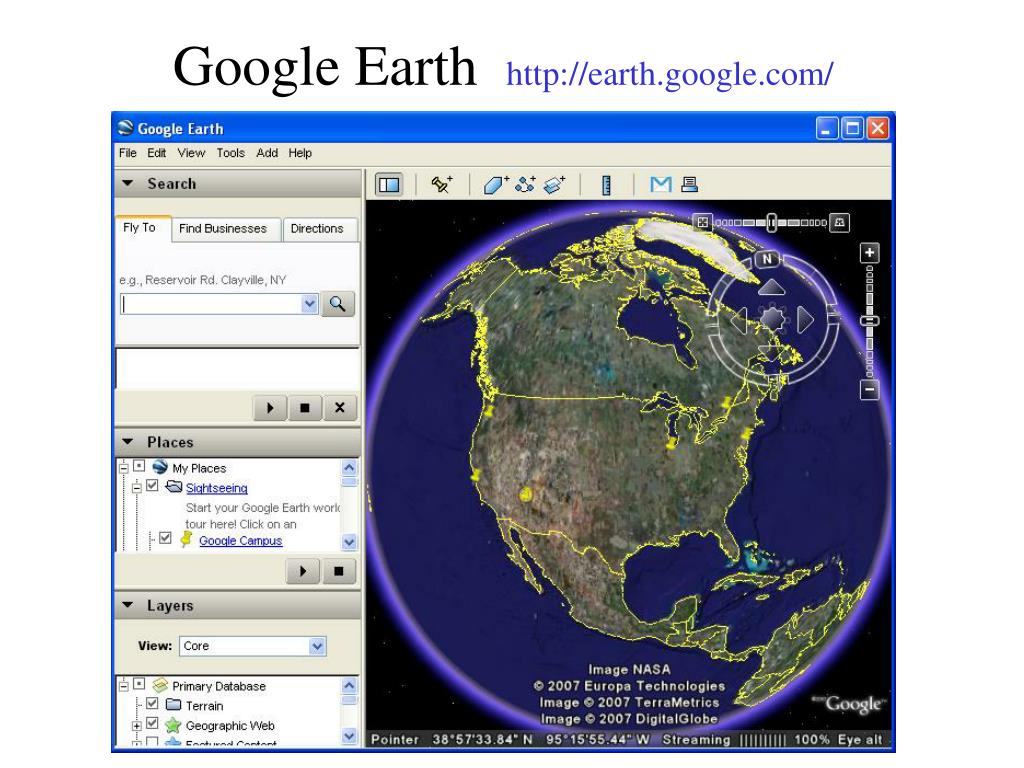Screen dimensions: 1024x768
Task: Click the Google Campus yellow pushpin icon
Action: [x=186, y=539]
